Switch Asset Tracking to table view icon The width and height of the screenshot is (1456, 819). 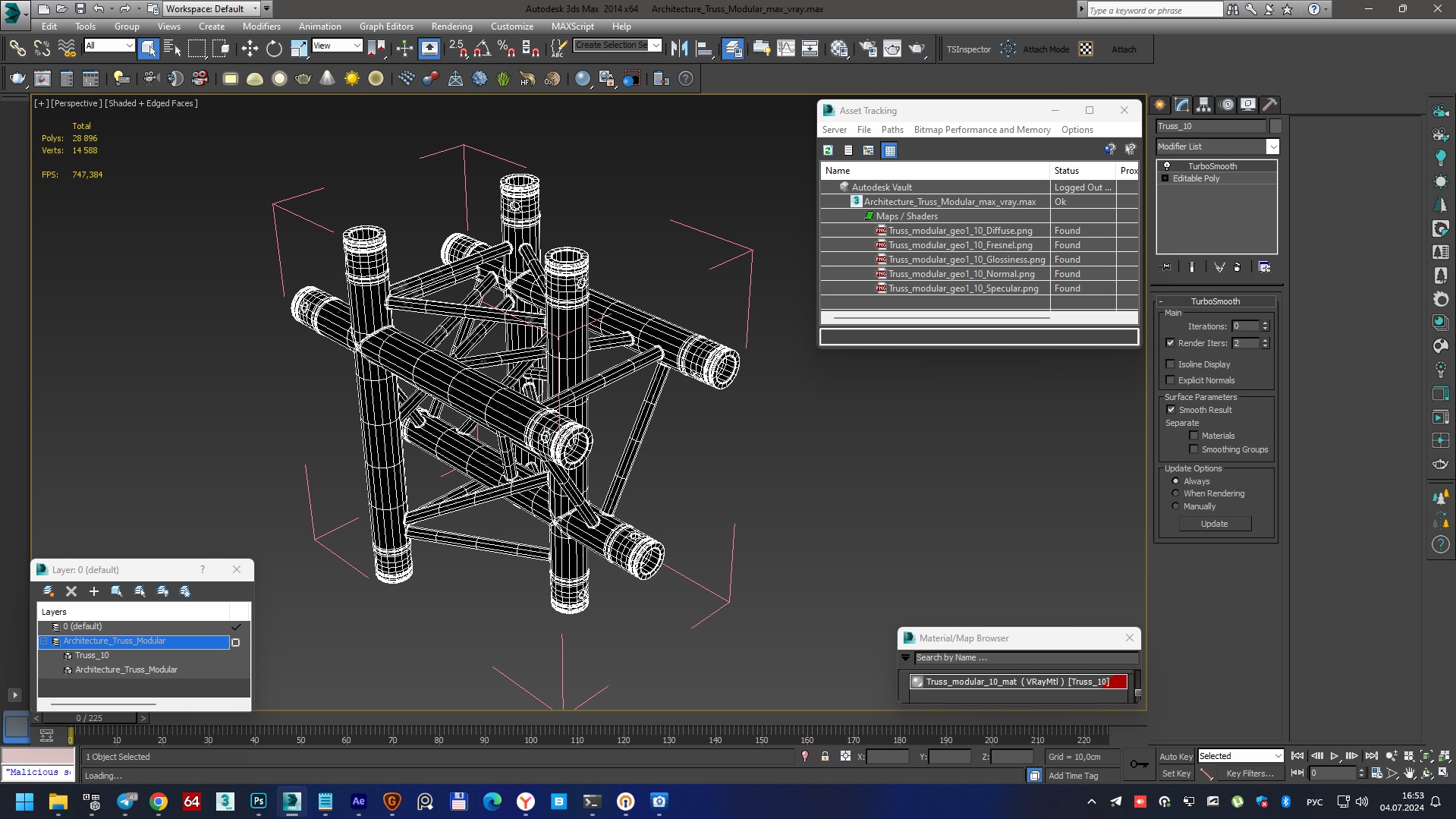[890, 150]
